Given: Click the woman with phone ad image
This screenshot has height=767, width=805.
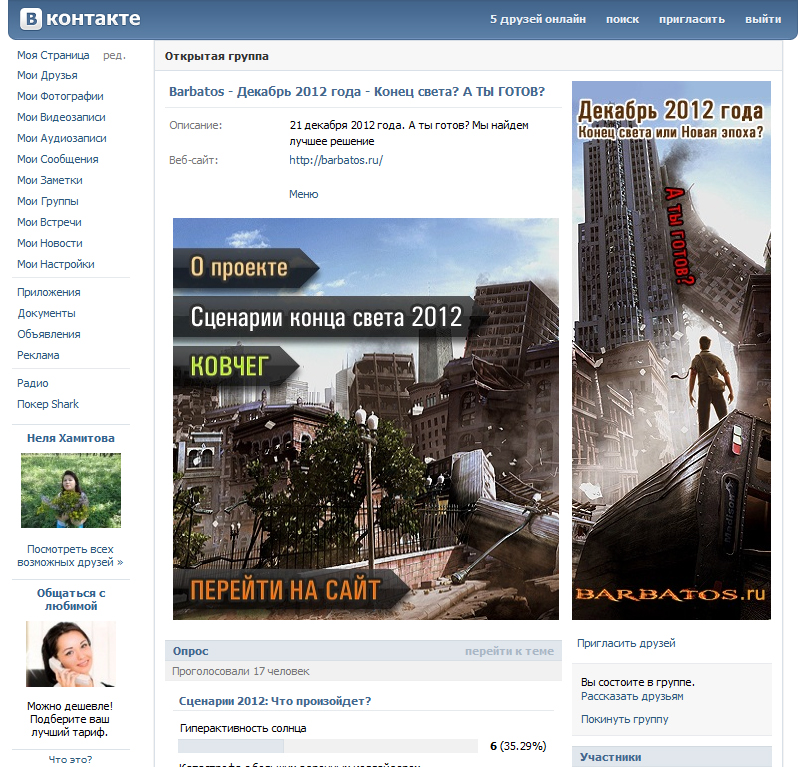Looking at the screenshot, I should pos(71,654).
